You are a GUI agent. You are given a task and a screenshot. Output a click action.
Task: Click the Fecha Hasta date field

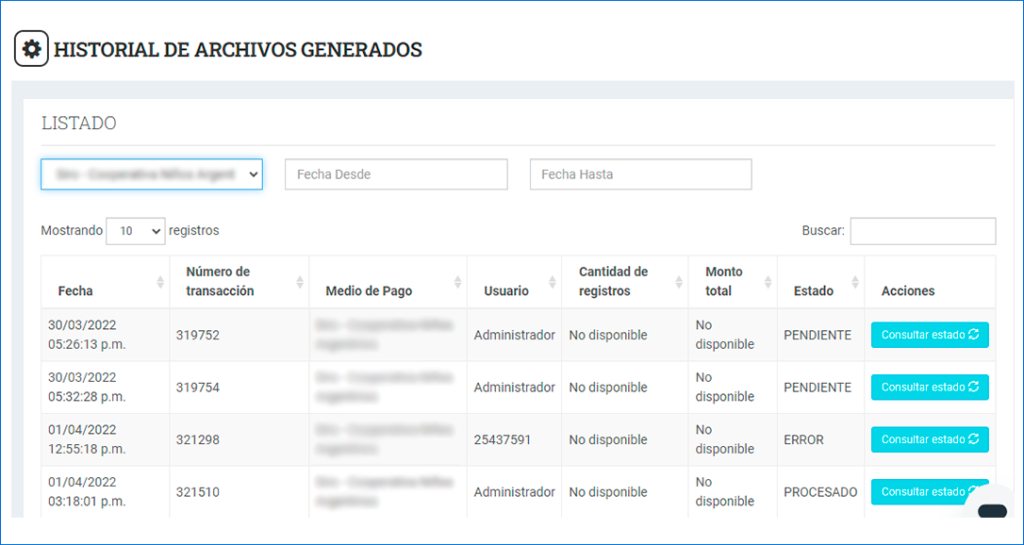pyautogui.click(x=640, y=174)
